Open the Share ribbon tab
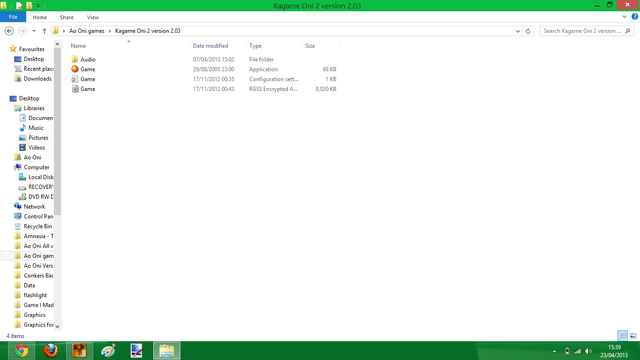 tap(67, 17)
